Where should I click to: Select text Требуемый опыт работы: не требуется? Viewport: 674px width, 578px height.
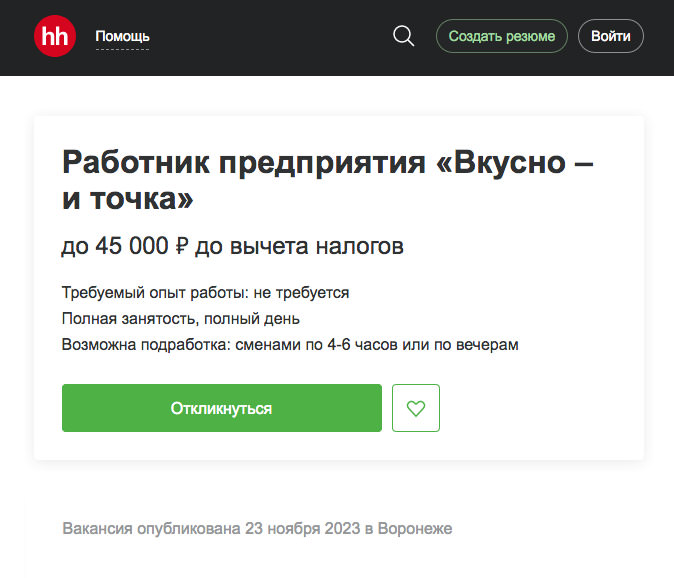pyautogui.click(x=205, y=293)
